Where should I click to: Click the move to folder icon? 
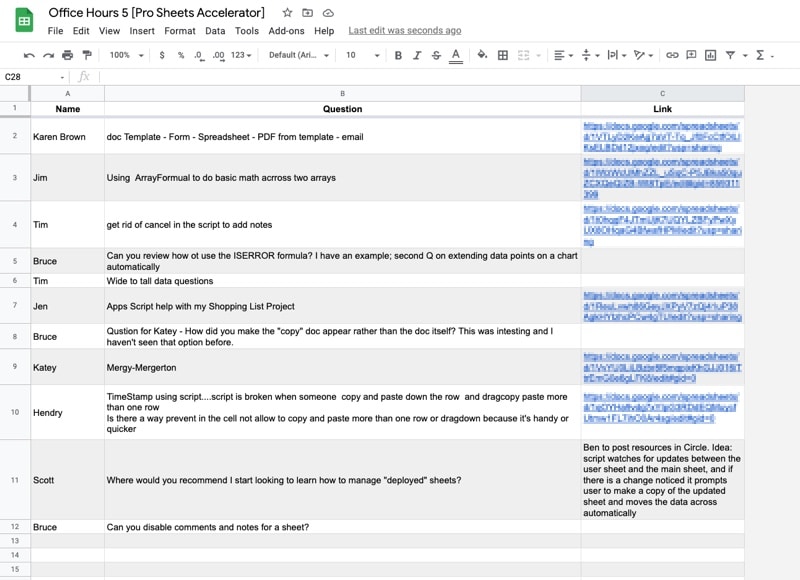(307, 13)
